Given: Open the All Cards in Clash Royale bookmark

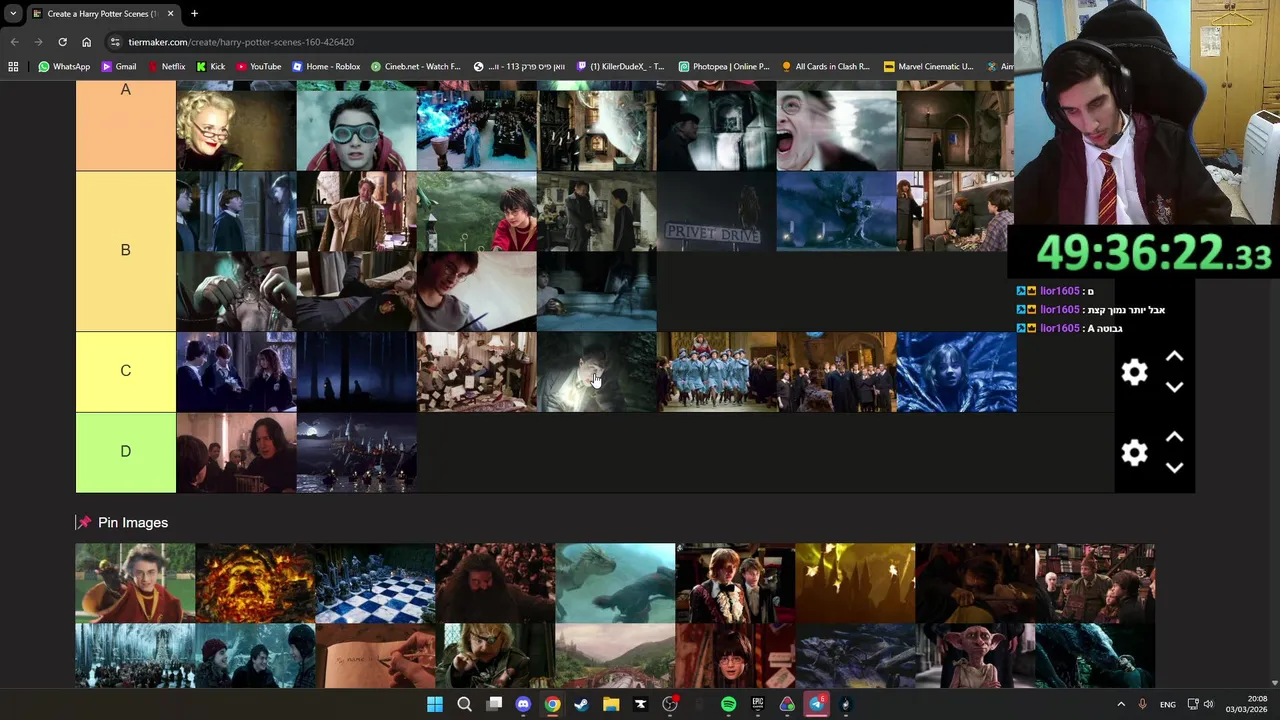Looking at the screenshot, I should pyautogui.click(x=825, y=66).
